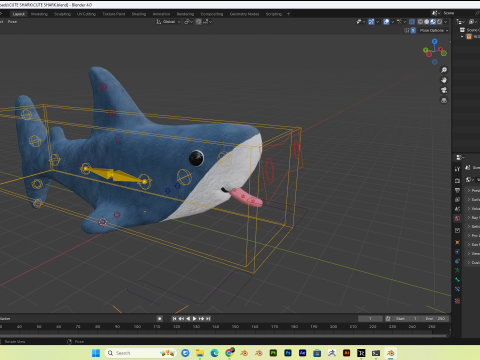480x360 pixels.
Task: Toggle preview range clock icon in timeline
Action: pos(388,319)
